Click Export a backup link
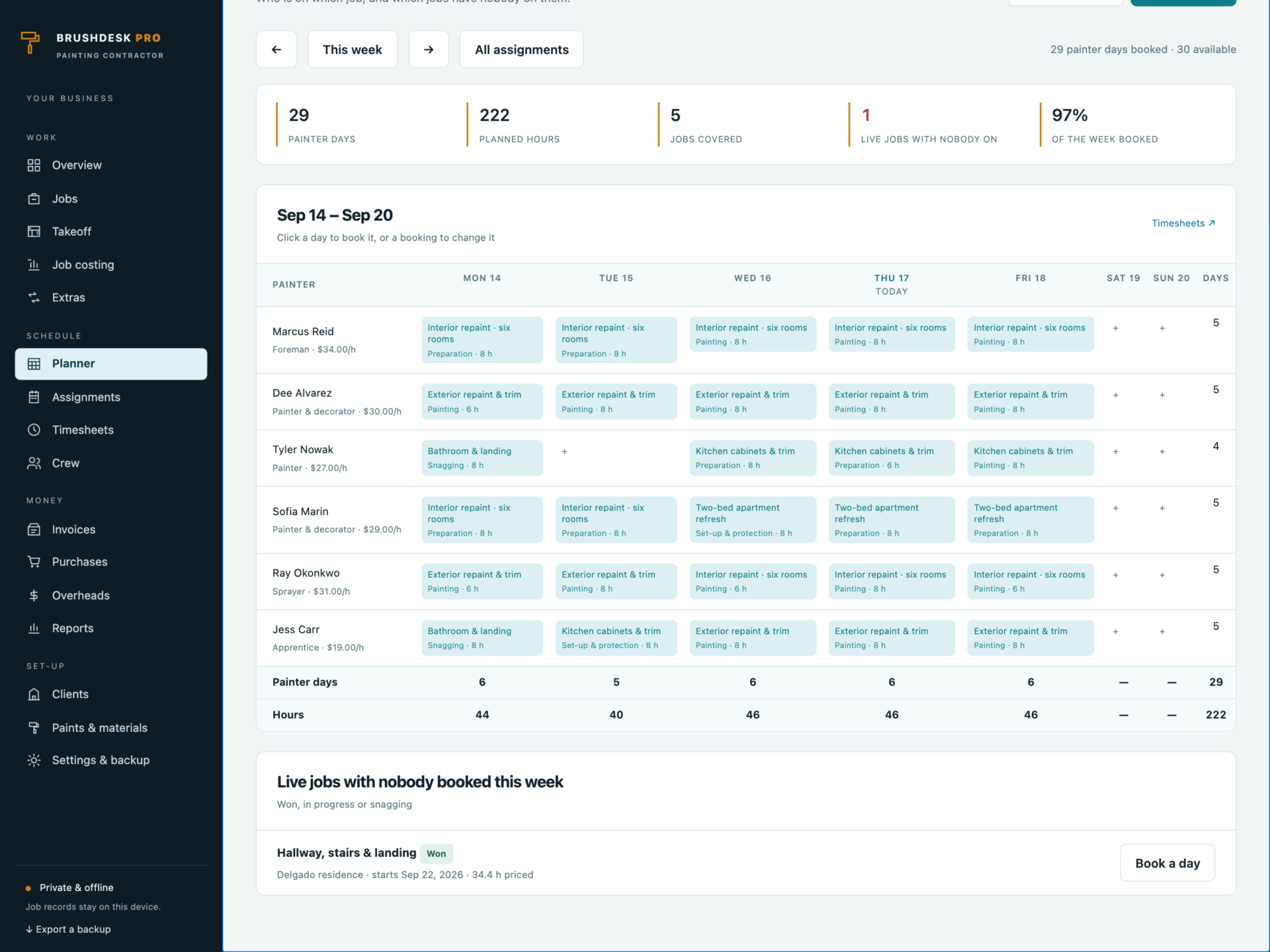The width and height of the screenshot is (1270, 952). point(68,929)
